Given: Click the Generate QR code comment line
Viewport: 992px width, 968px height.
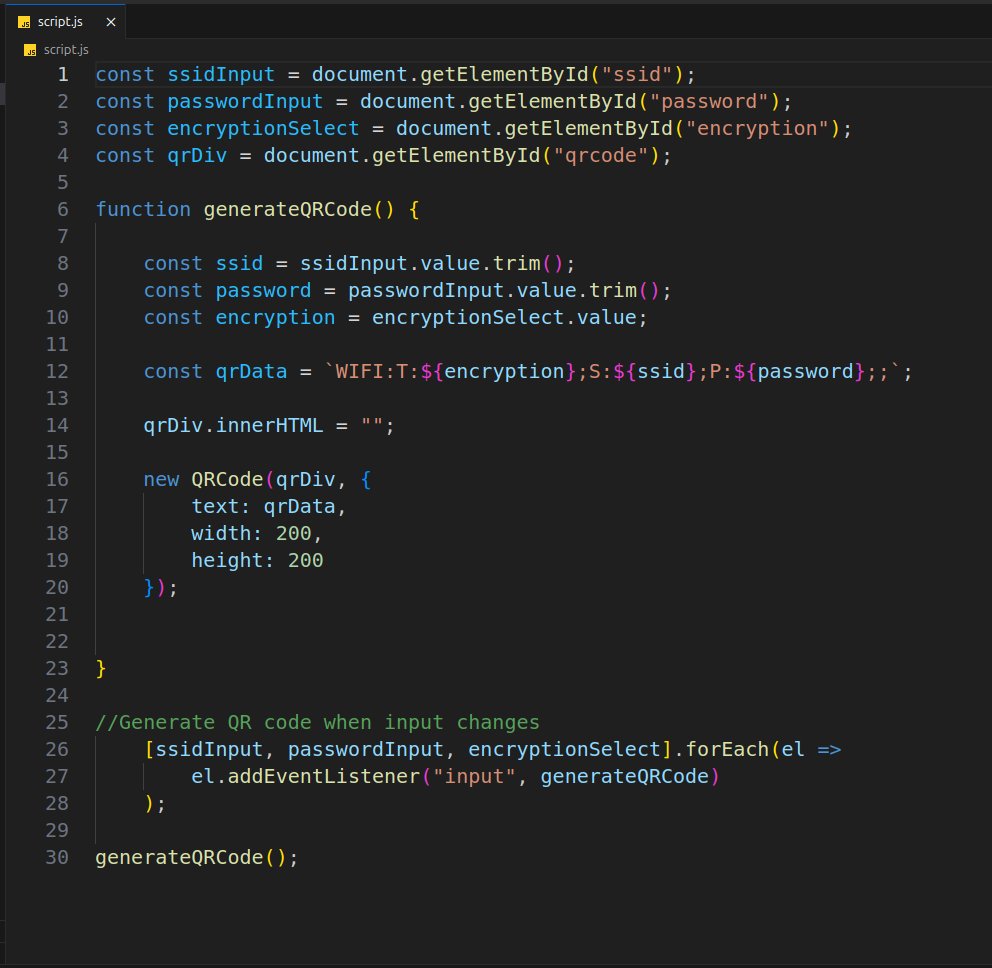Looking at the screenshot, I should click(x=318, y=723).
